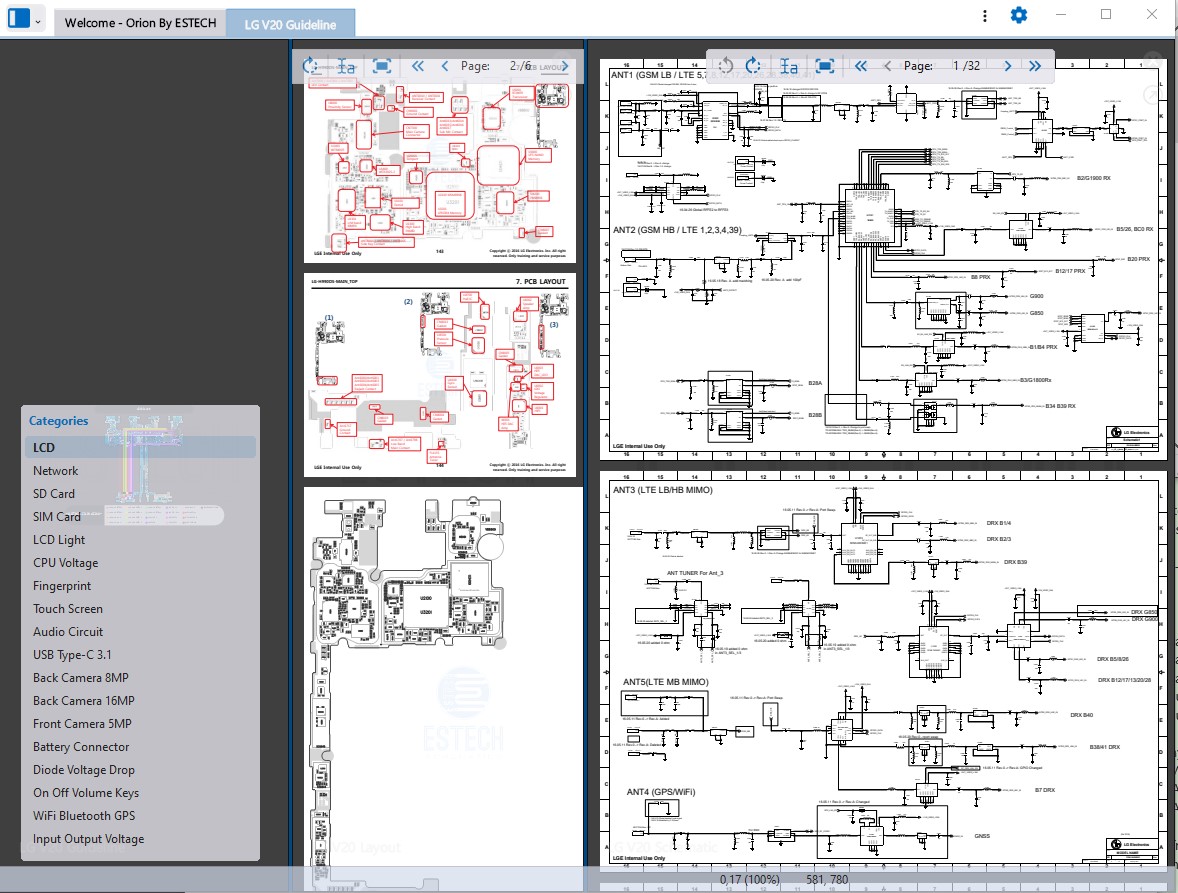Minimize the Orion application window
The image size is (1178, 893).
[x=1061, y=14]
